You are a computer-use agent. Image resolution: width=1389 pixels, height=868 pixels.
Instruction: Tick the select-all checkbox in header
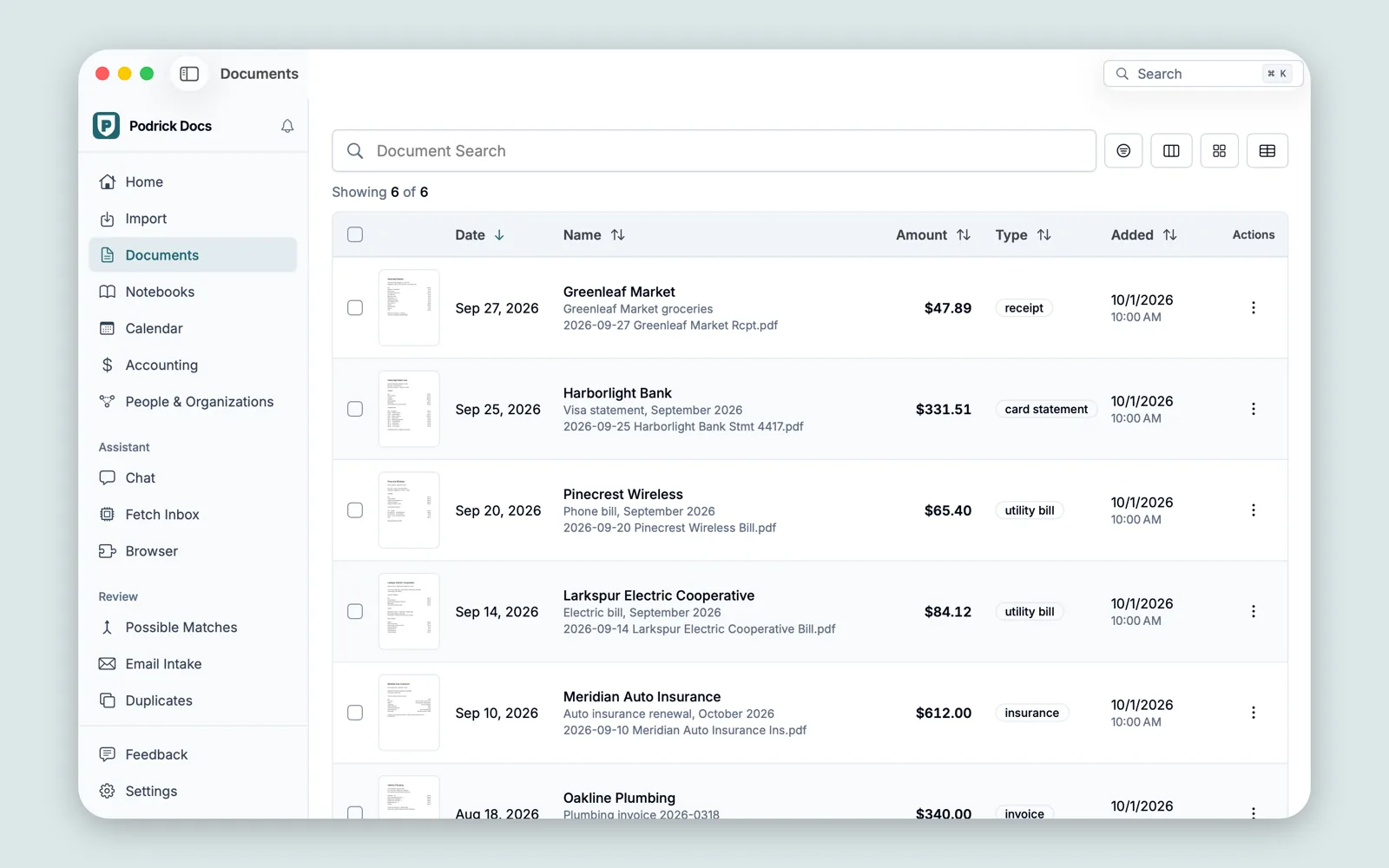[x=355, y=234]
